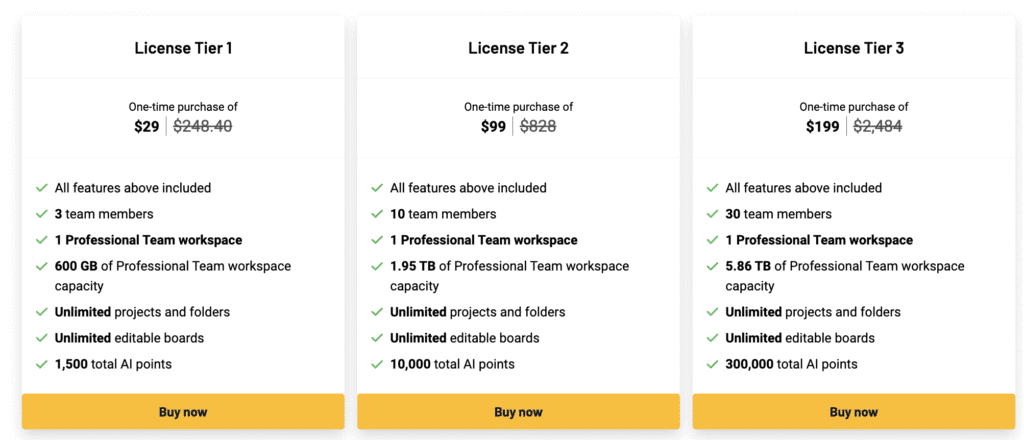Click checkmark beside 10 team members
Viewport: 1024px width, 440px height.
click(x=377, y=214)
